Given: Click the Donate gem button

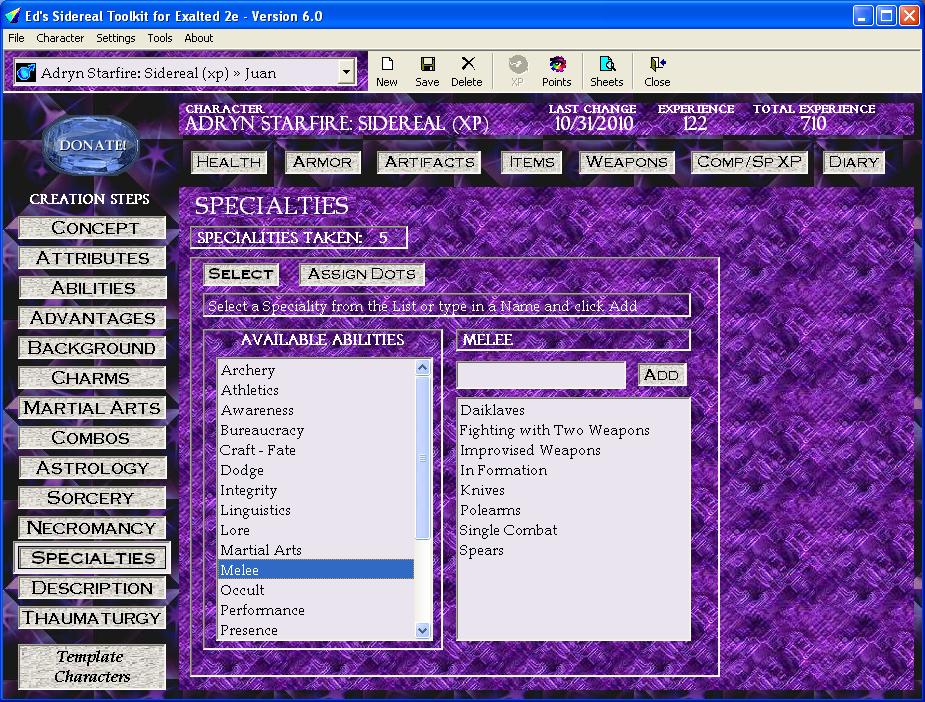Looking at the screenshot, I should pyautogui.click(x=91, y=145).
